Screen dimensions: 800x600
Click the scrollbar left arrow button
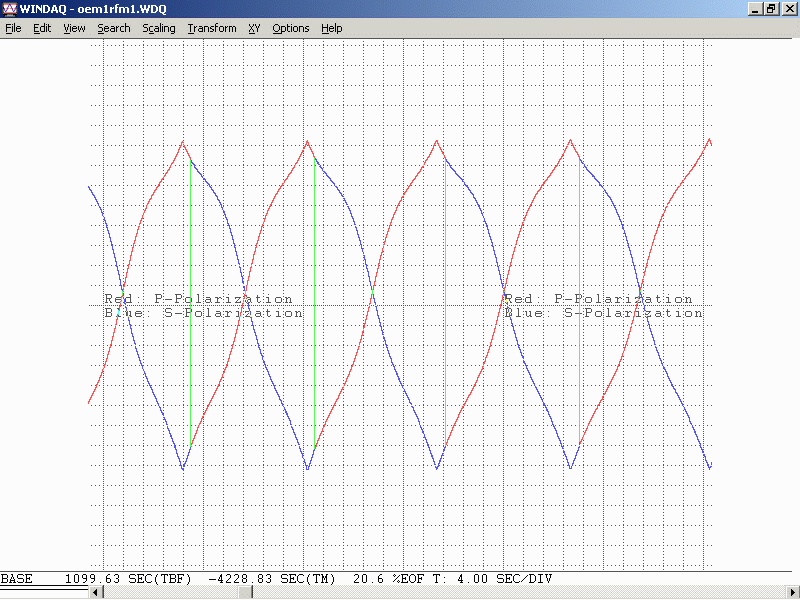pos(97,593)
